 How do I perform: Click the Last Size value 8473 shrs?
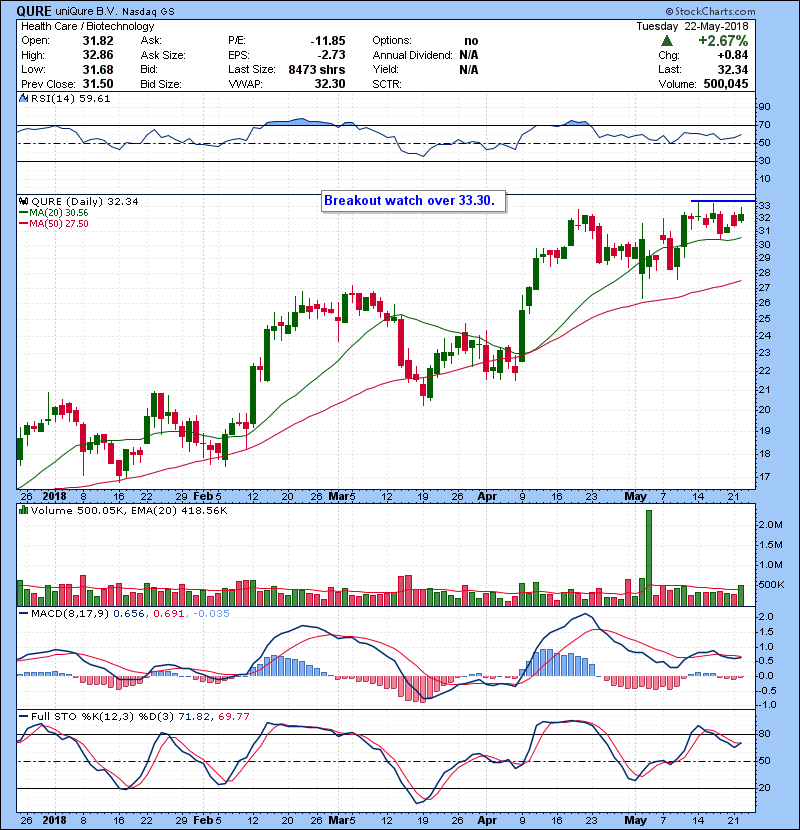[317, 69]
